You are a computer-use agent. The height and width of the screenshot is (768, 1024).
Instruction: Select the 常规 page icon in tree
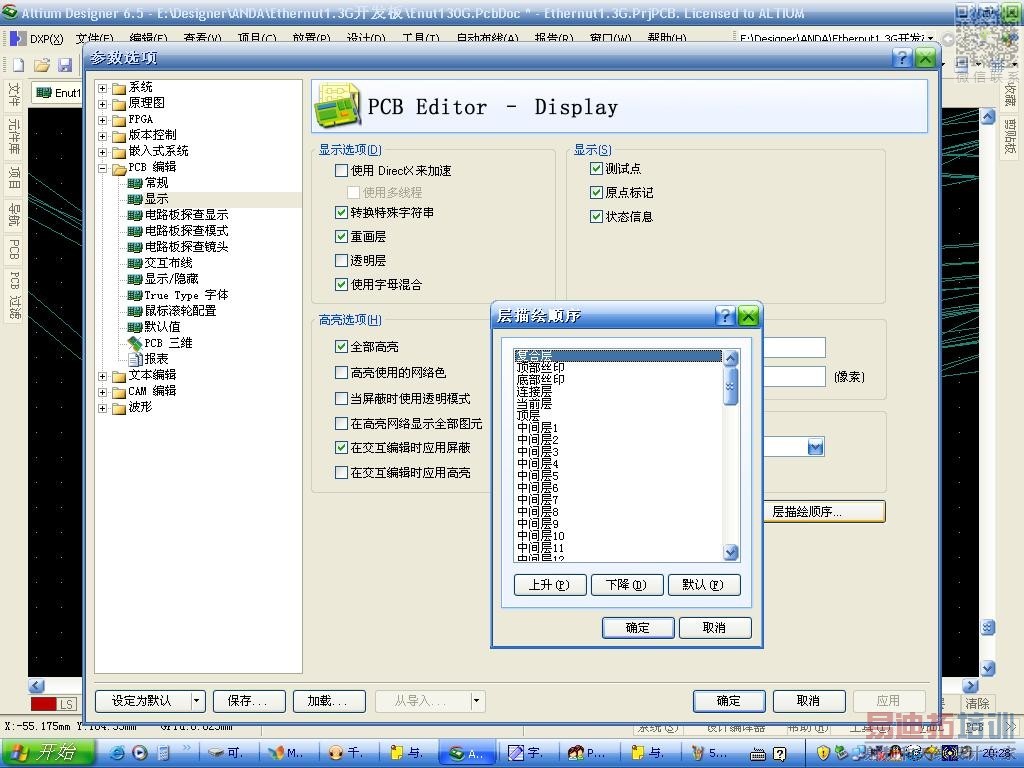[135, 183]
